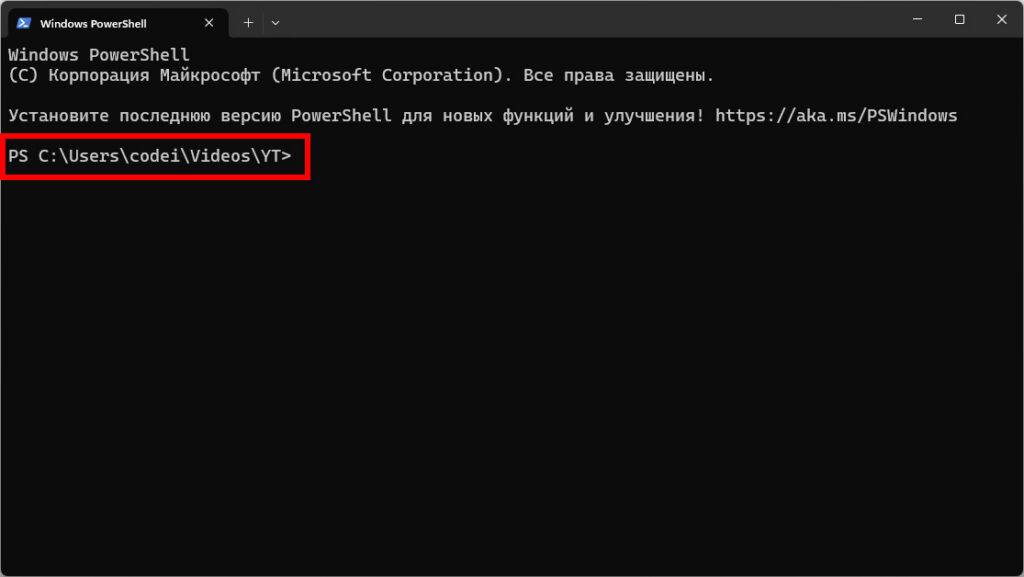Viewport: 1024px width, 577px height.
Task: Click the PowerShell icon on the tab
Action: tap(24, 22)
